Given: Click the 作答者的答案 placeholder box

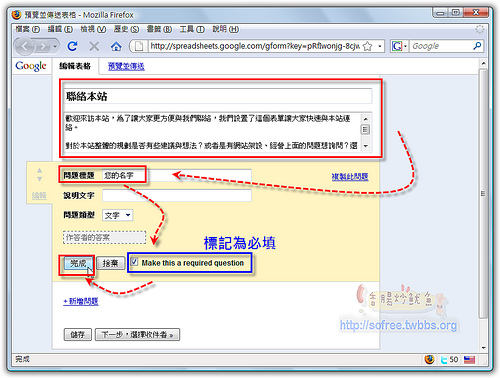Looking at the screenshot, I should point(104,237).
